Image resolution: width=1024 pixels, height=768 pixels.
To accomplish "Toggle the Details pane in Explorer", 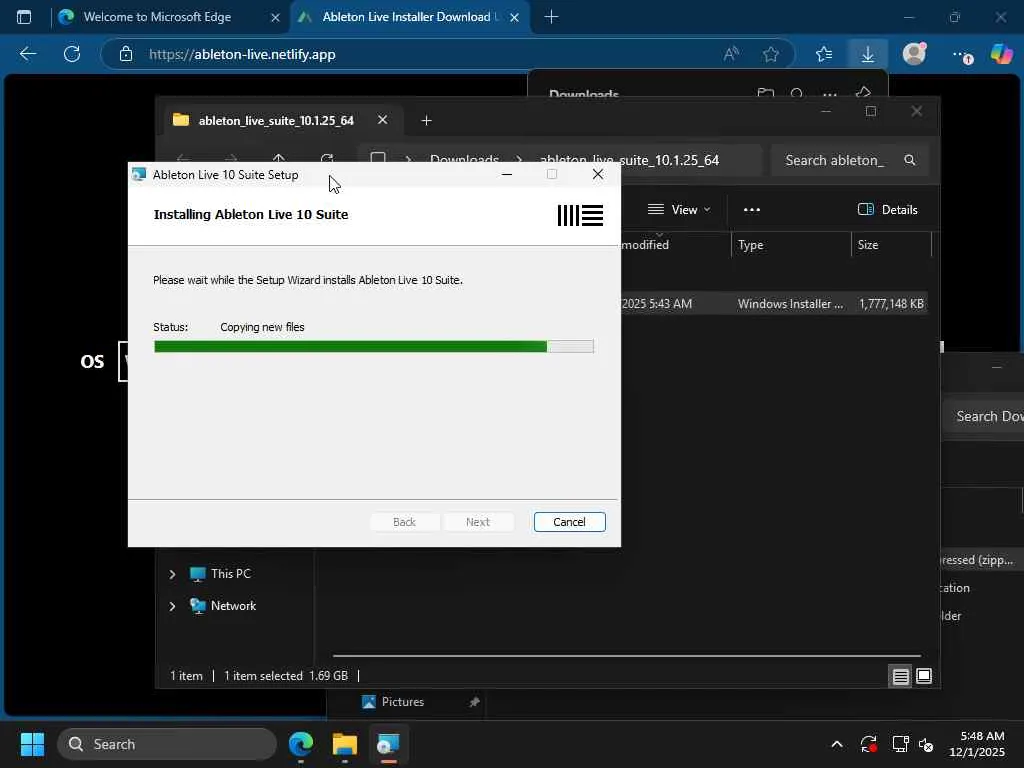I will [x=888, y=210].
